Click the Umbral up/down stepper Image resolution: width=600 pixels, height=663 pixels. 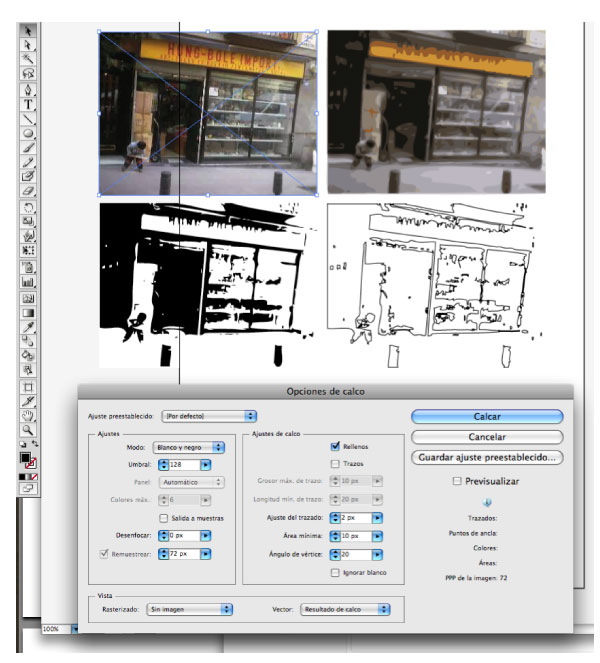pos(163,465)
